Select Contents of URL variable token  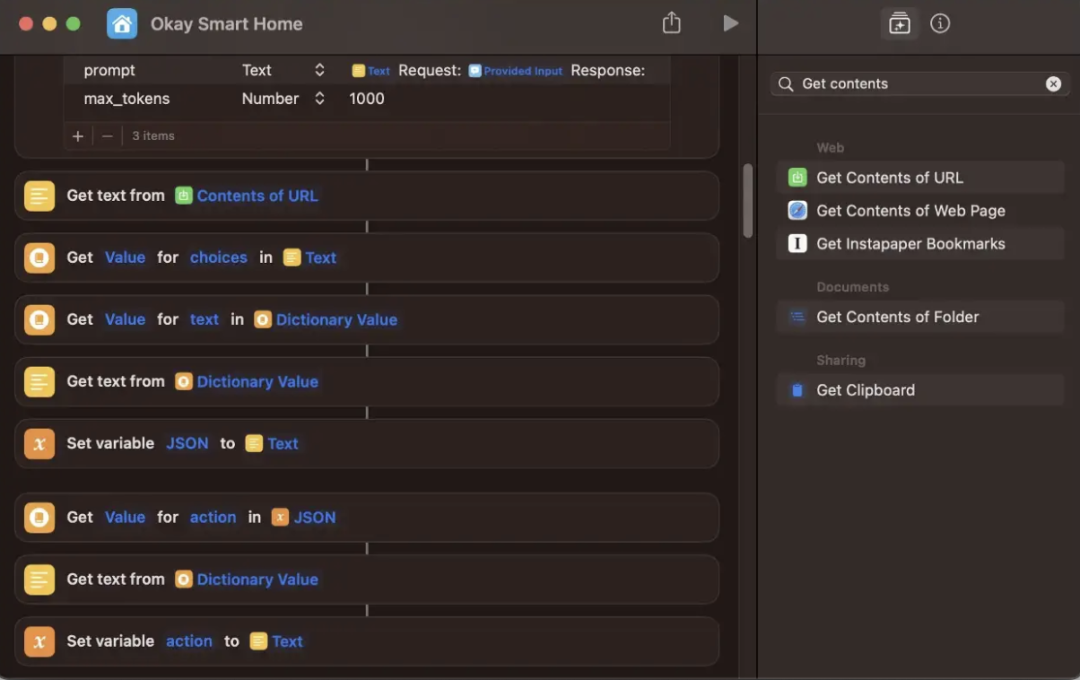pyautogui.click(x=247, y=196)
